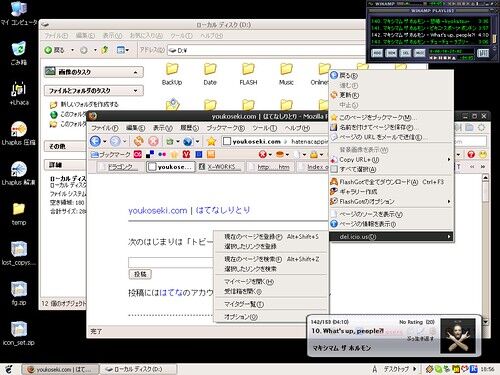
Task: Choose View Page Info in the context menu
Action: (x=391, y=224)
